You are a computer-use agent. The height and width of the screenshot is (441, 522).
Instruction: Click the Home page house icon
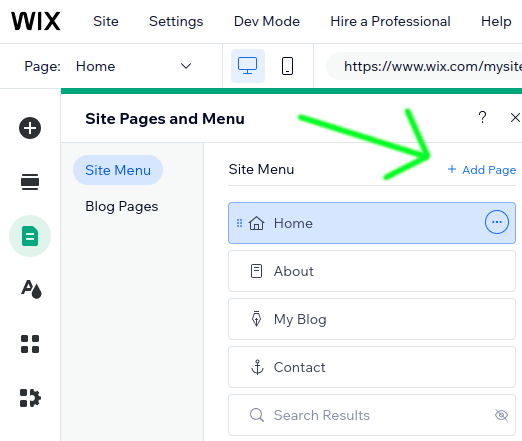point(256,223)
